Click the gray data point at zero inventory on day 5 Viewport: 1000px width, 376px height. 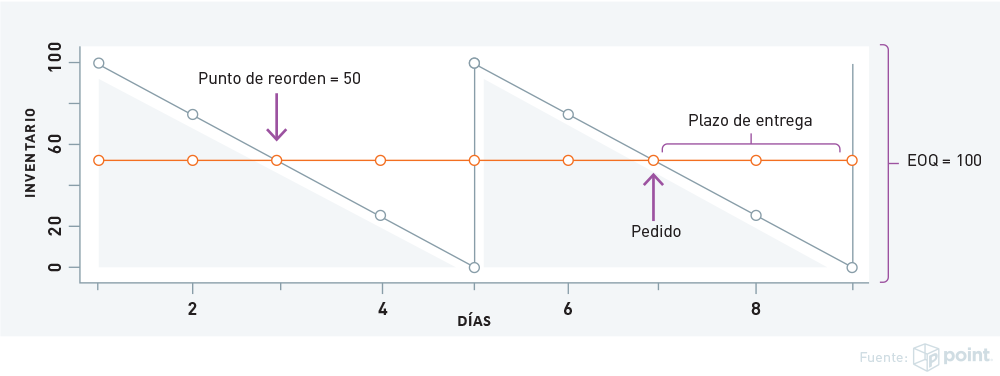(474, 267)
